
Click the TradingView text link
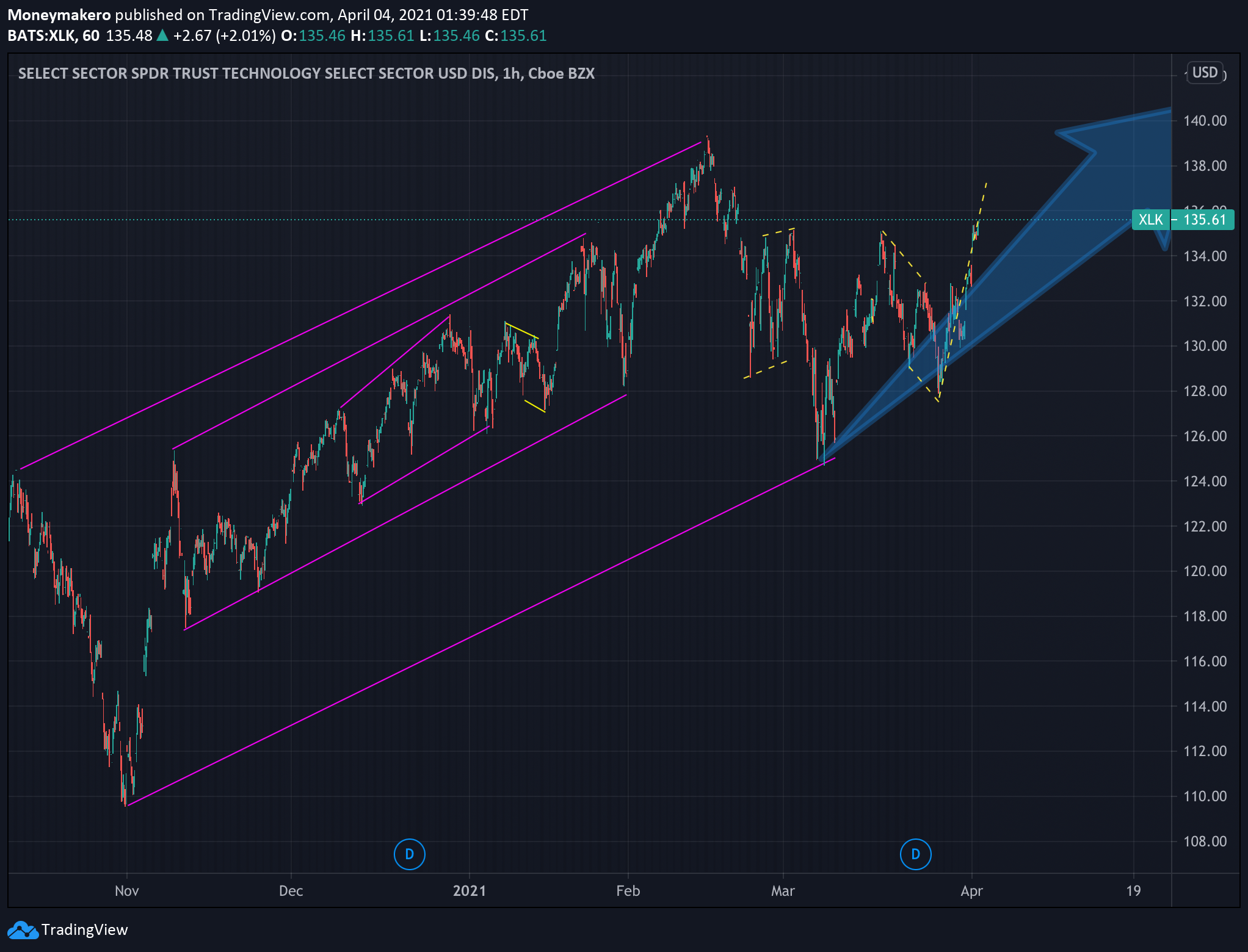click(x=85, y=930)
